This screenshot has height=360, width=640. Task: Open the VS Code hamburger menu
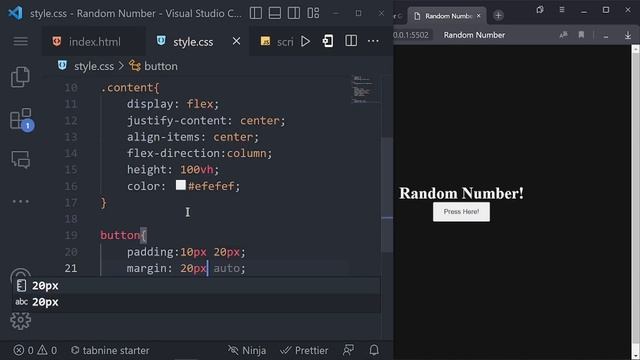tap(20, 41)
